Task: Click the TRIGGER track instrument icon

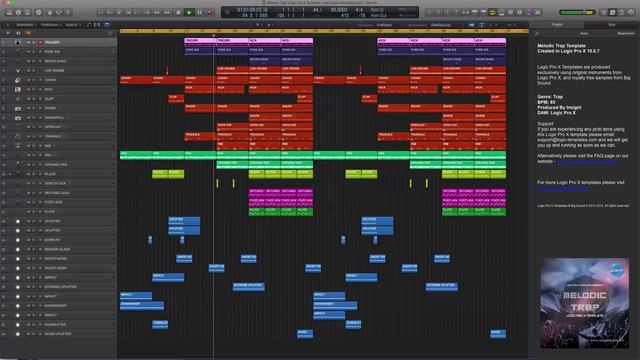Action: pyautogui.click(x=18, y=42)
